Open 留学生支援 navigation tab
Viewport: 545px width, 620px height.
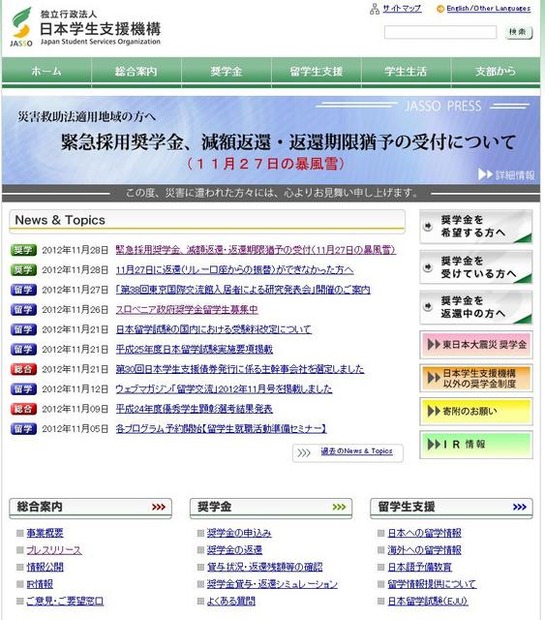(x=316, y=71)
